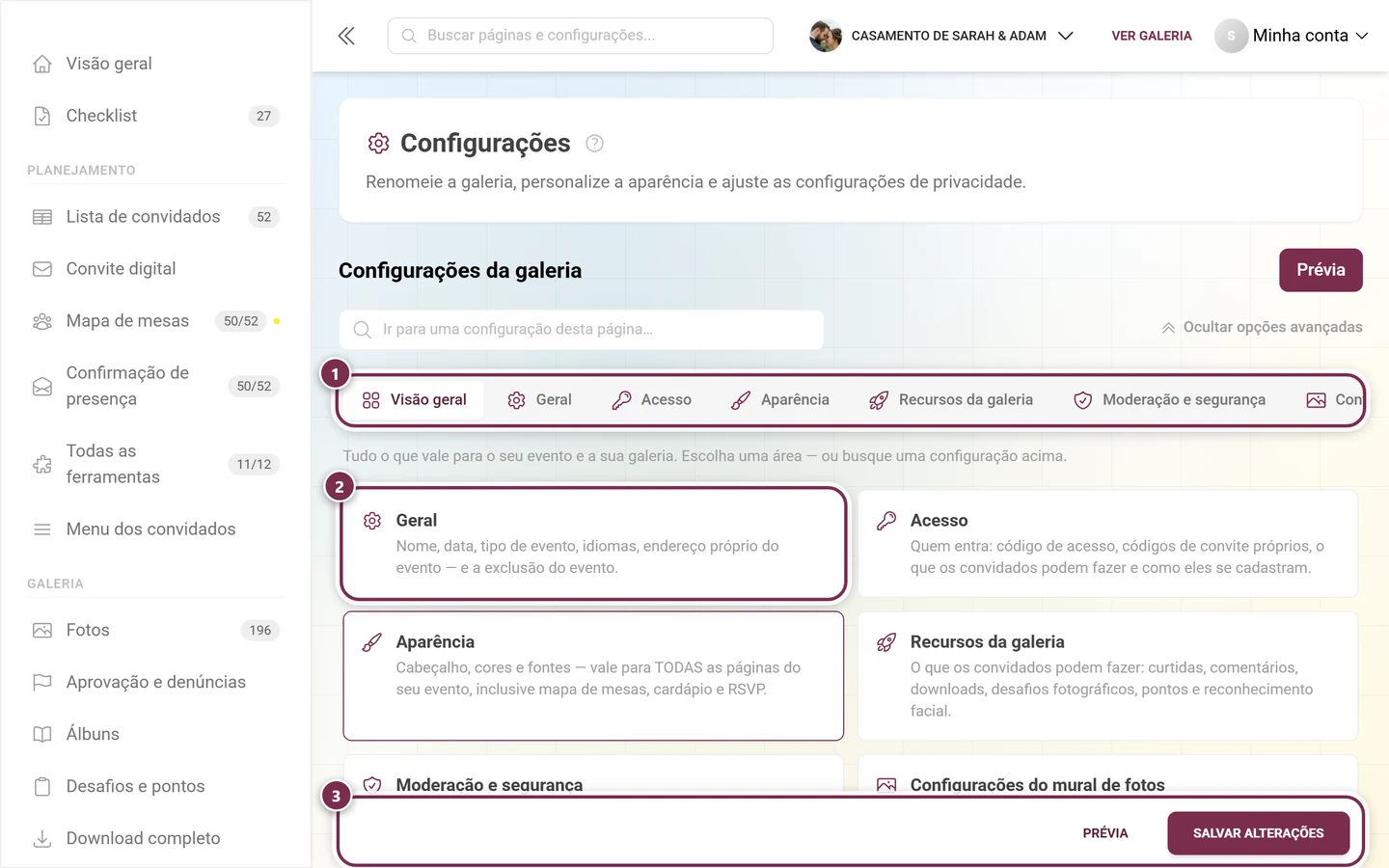Click the brush icon on Aparência card
The image size is (1389, 868).
click(x=372, y=642)
